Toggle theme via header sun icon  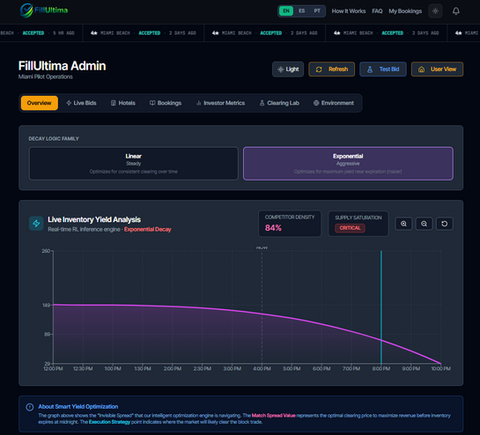pos(435,11)
